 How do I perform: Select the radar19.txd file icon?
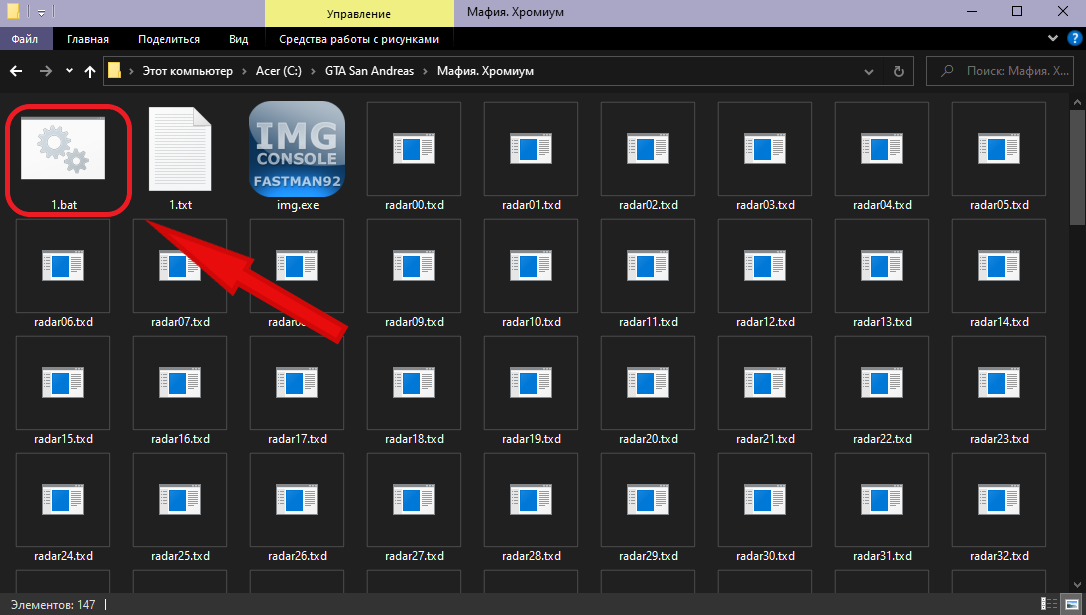(x=531, y=382)
